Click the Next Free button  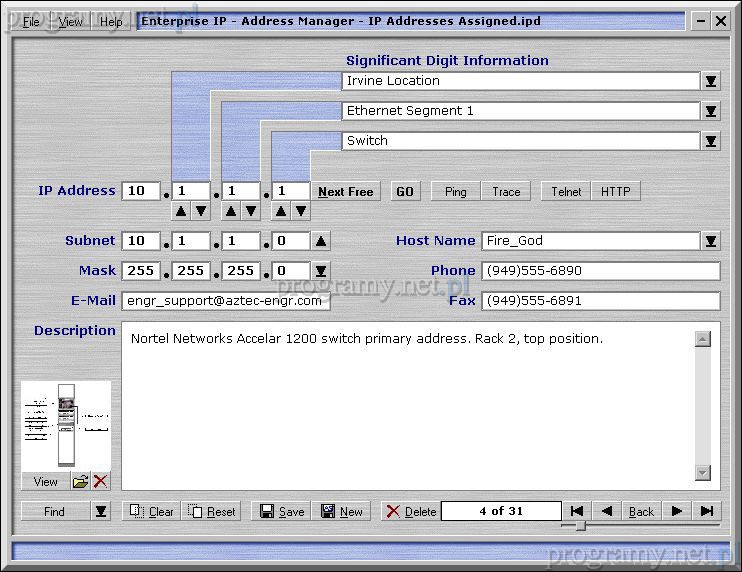(346, 192)
